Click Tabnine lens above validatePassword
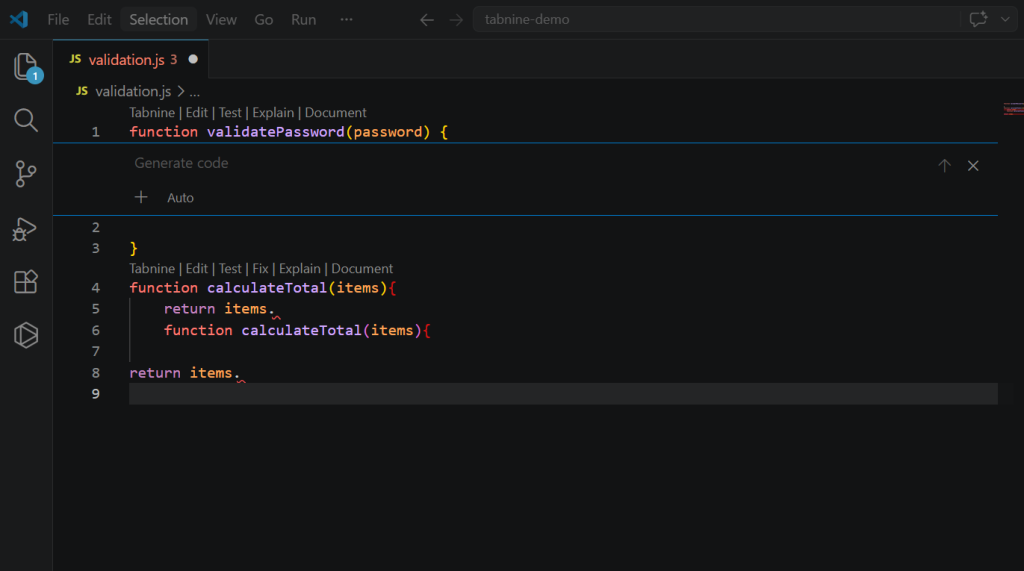 pos(152,112)
